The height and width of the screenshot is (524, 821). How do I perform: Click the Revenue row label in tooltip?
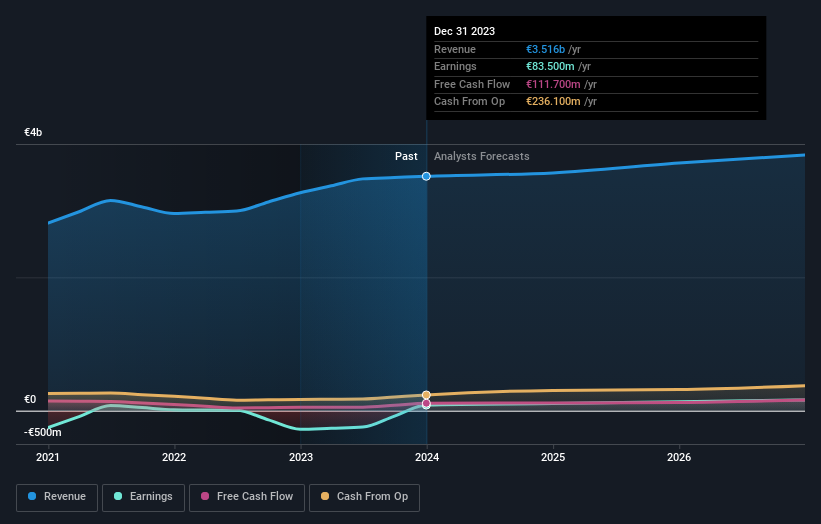455,49
